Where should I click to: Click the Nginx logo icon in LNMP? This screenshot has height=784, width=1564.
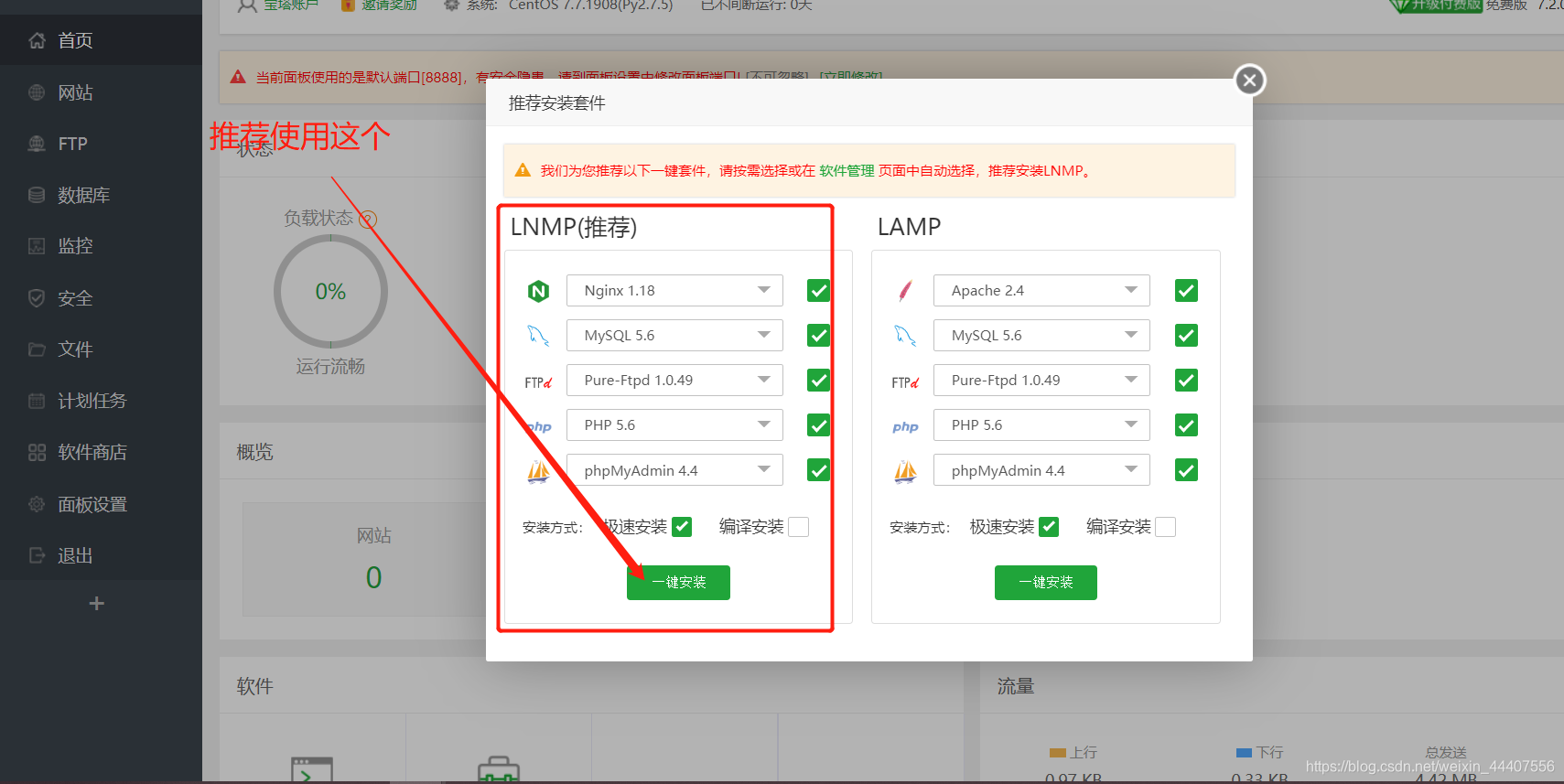[538, 291]
